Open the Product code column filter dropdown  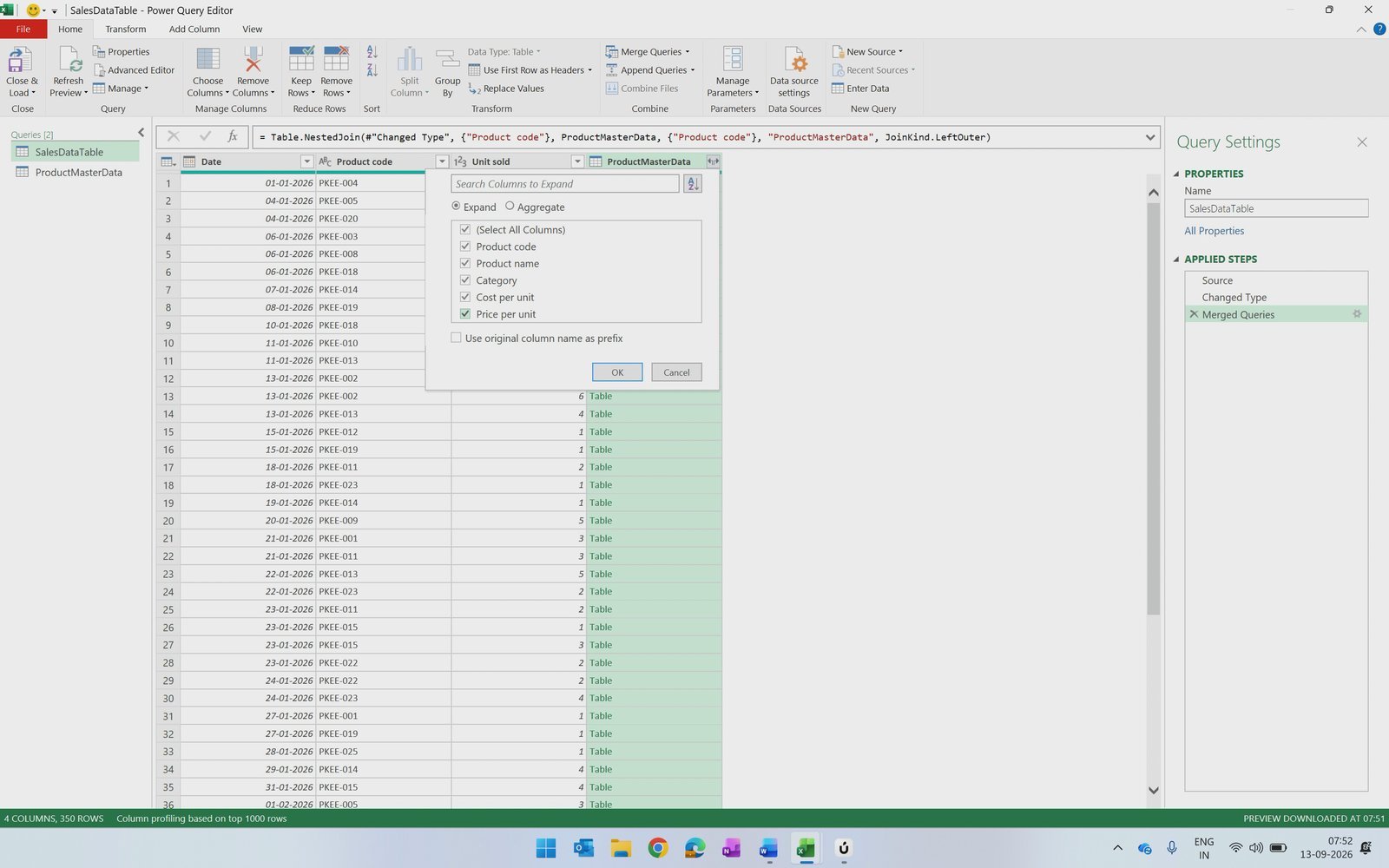coord(442,161)
